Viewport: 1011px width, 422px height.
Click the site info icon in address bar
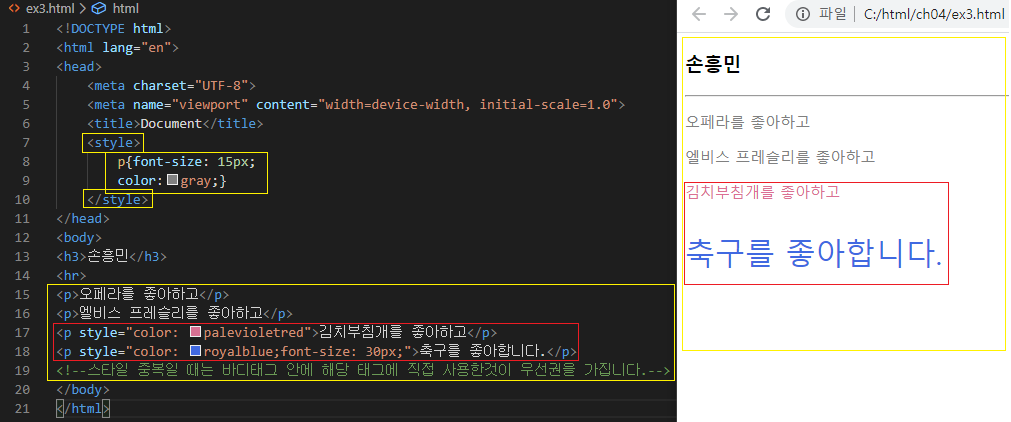[x=803, y=14]
